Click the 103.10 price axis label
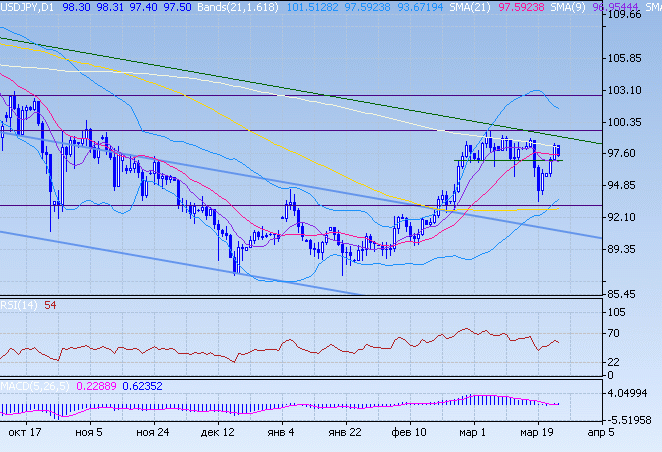Screen dimensions: 662x452 (x=624, y=91)
